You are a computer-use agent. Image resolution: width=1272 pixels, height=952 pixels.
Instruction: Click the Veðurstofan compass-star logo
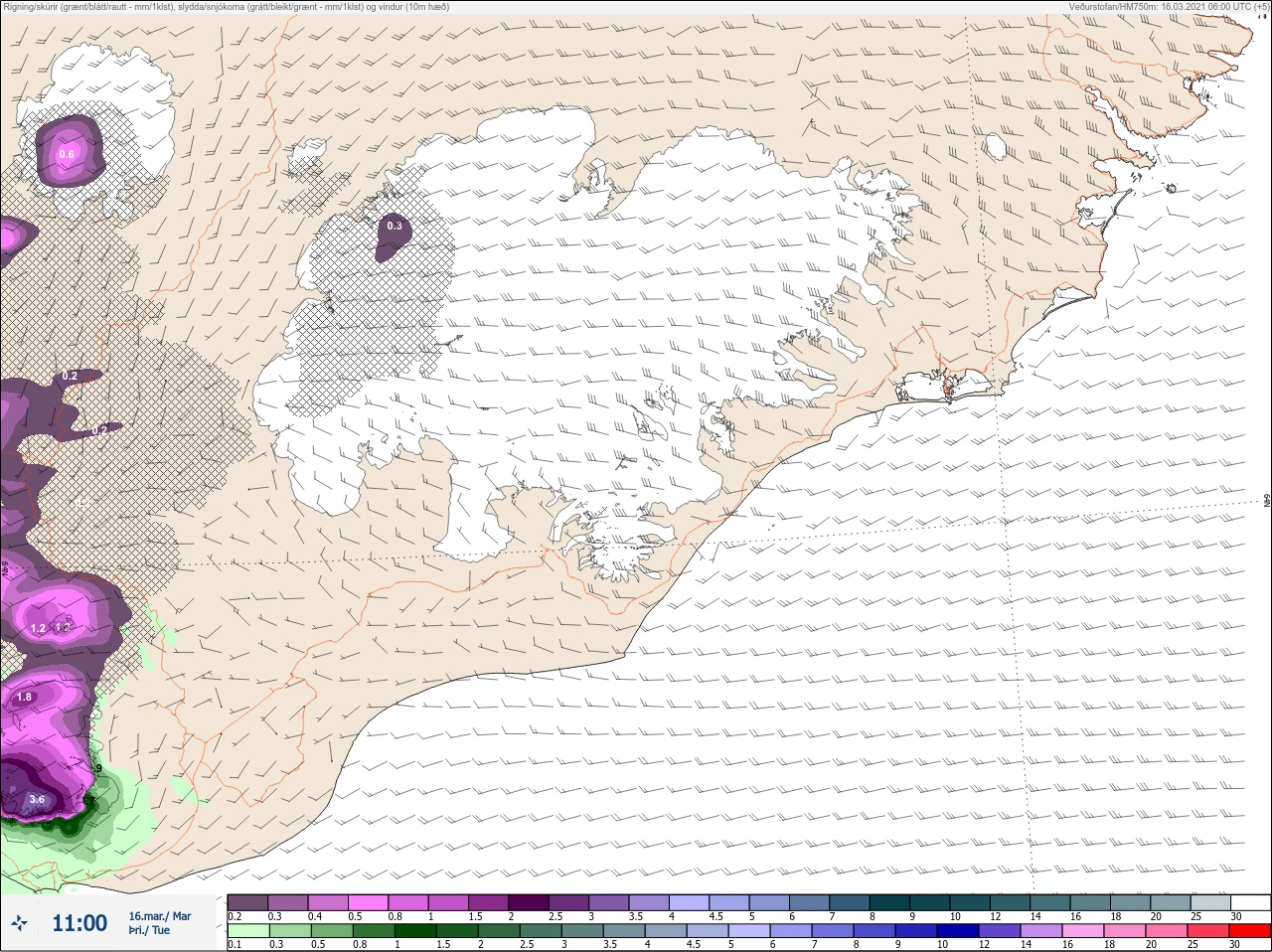coord(19,923)
